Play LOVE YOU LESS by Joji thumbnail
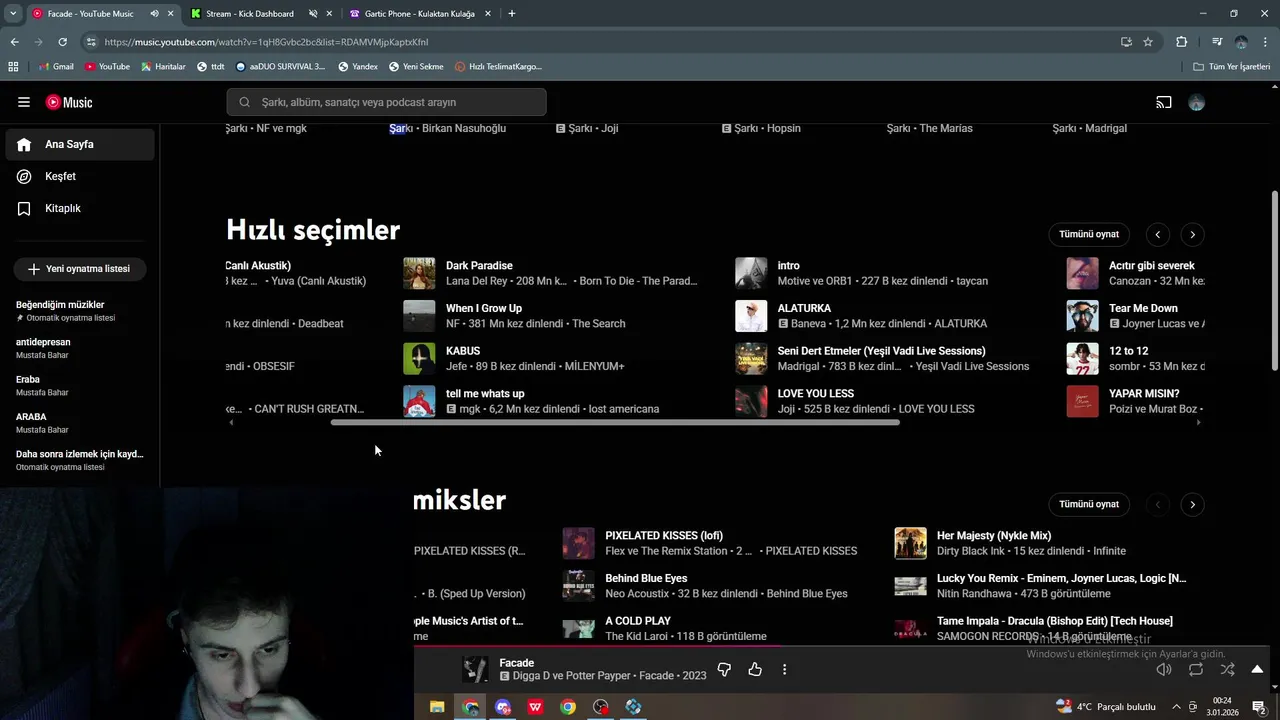 click(x=751, y=401)
